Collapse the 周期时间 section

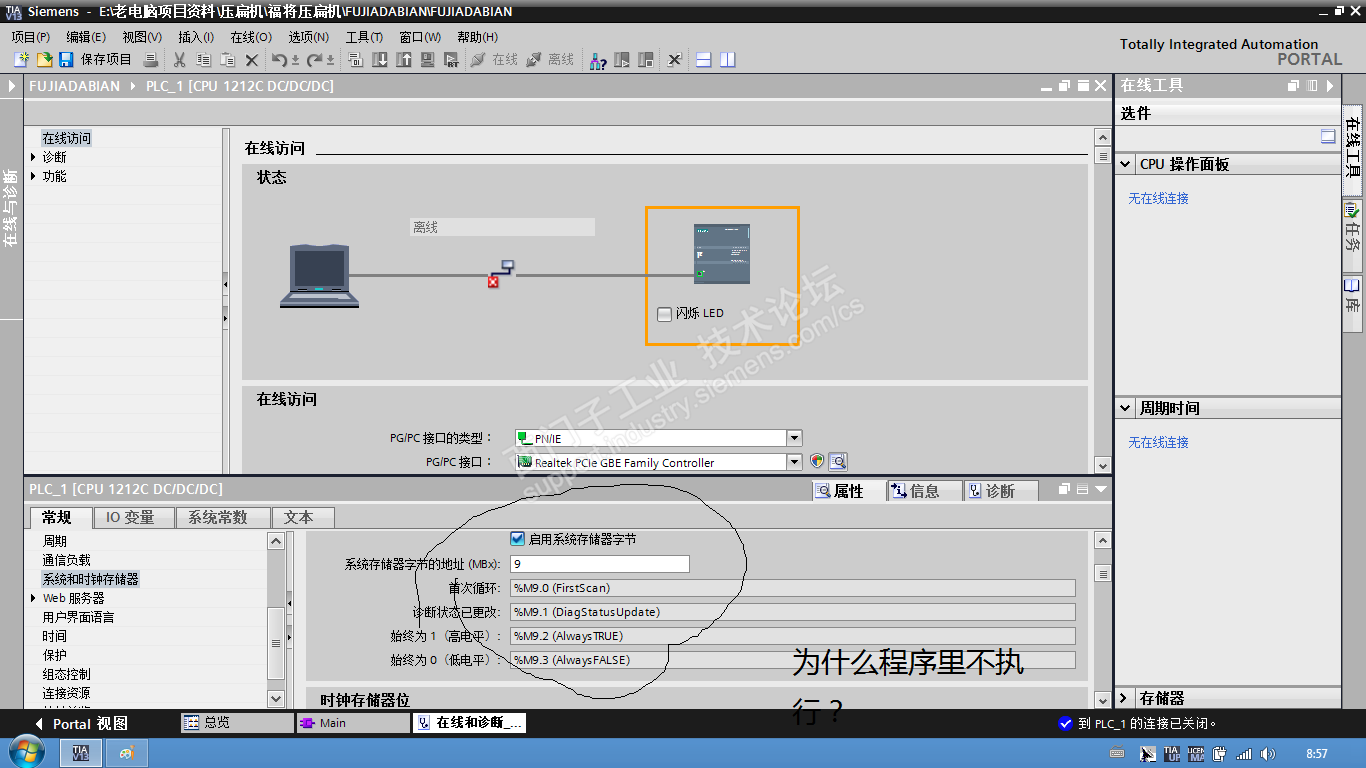[x=1126, y=408]
